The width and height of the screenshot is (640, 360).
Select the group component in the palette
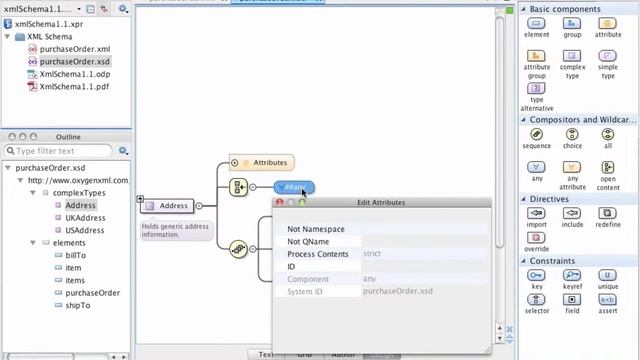(x=572, y=24)
